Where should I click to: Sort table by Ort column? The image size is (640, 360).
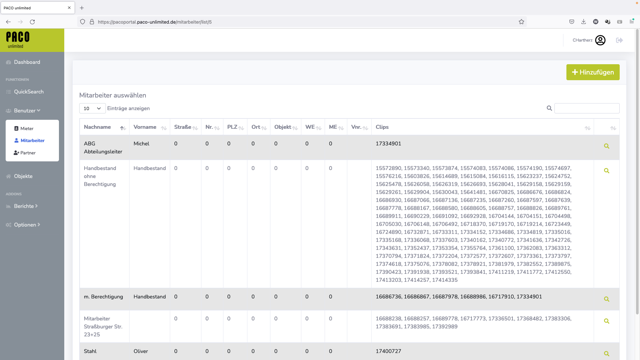pyautogui.click(x=258, y=127)
